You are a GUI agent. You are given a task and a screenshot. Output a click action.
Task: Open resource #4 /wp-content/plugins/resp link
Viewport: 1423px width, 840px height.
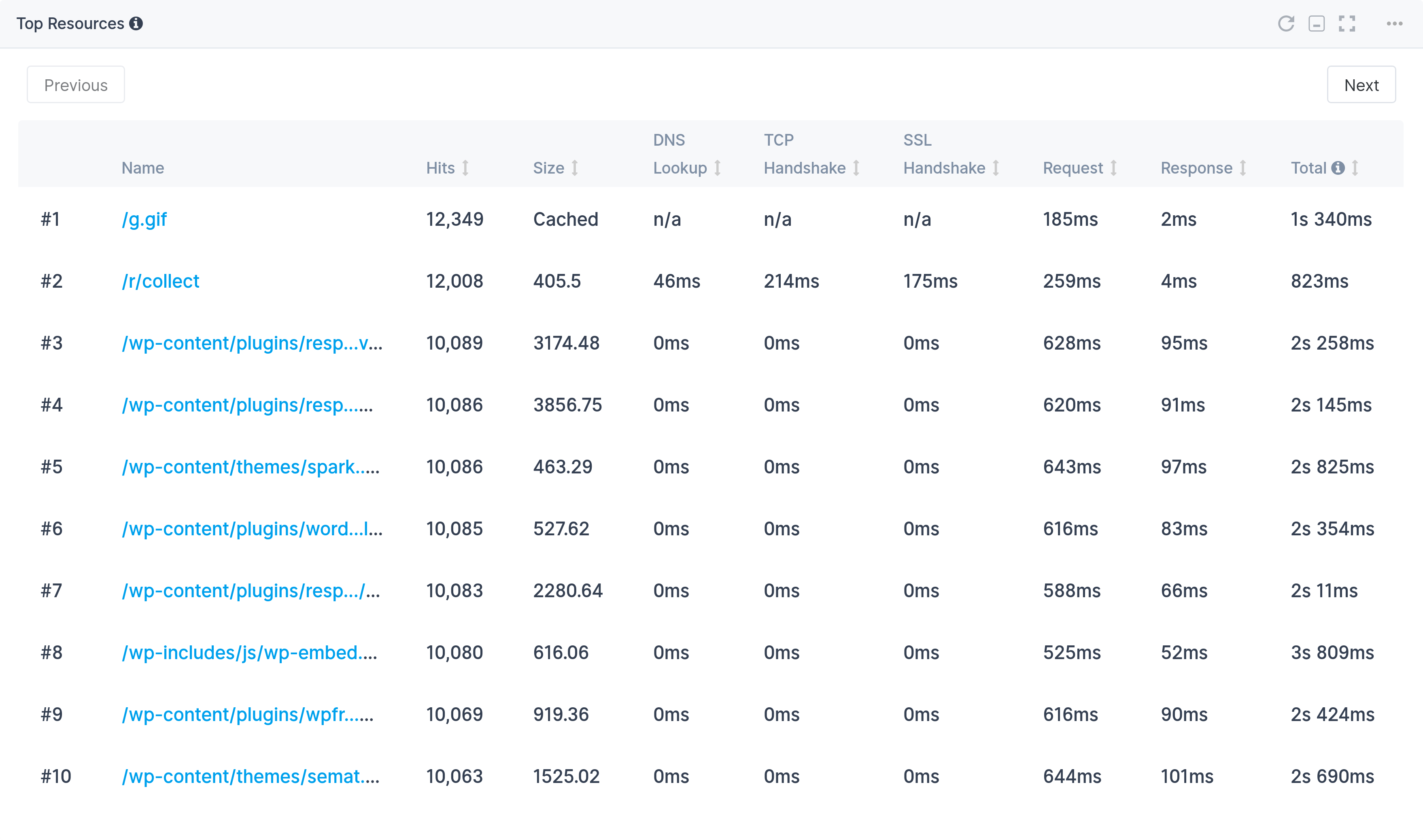(x=247, y=405)
